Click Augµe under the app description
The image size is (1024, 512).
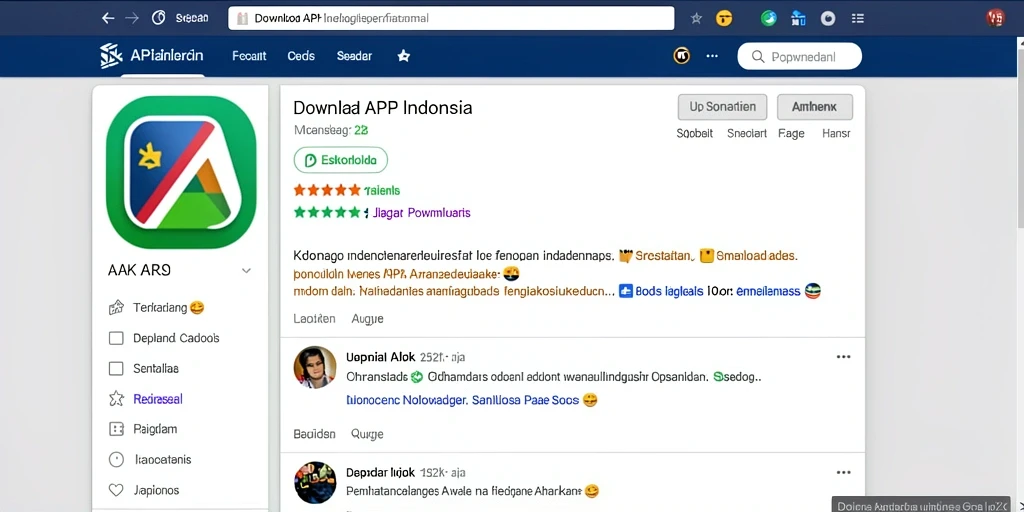[x=367, y=319]
